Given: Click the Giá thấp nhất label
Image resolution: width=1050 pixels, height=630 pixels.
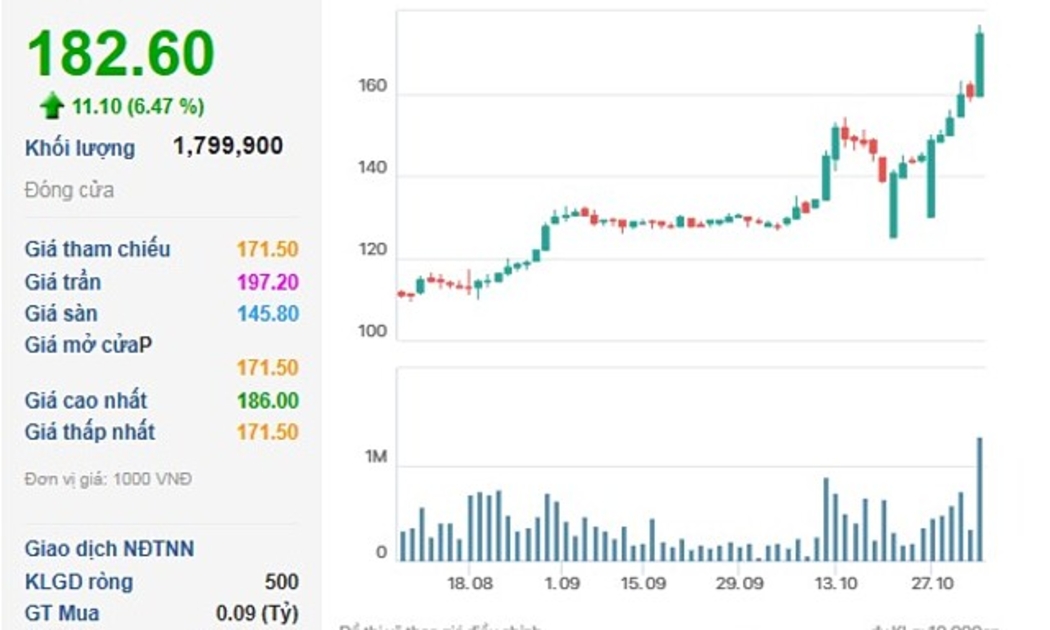Looking at the screenshot, I should tap(90, 432).
